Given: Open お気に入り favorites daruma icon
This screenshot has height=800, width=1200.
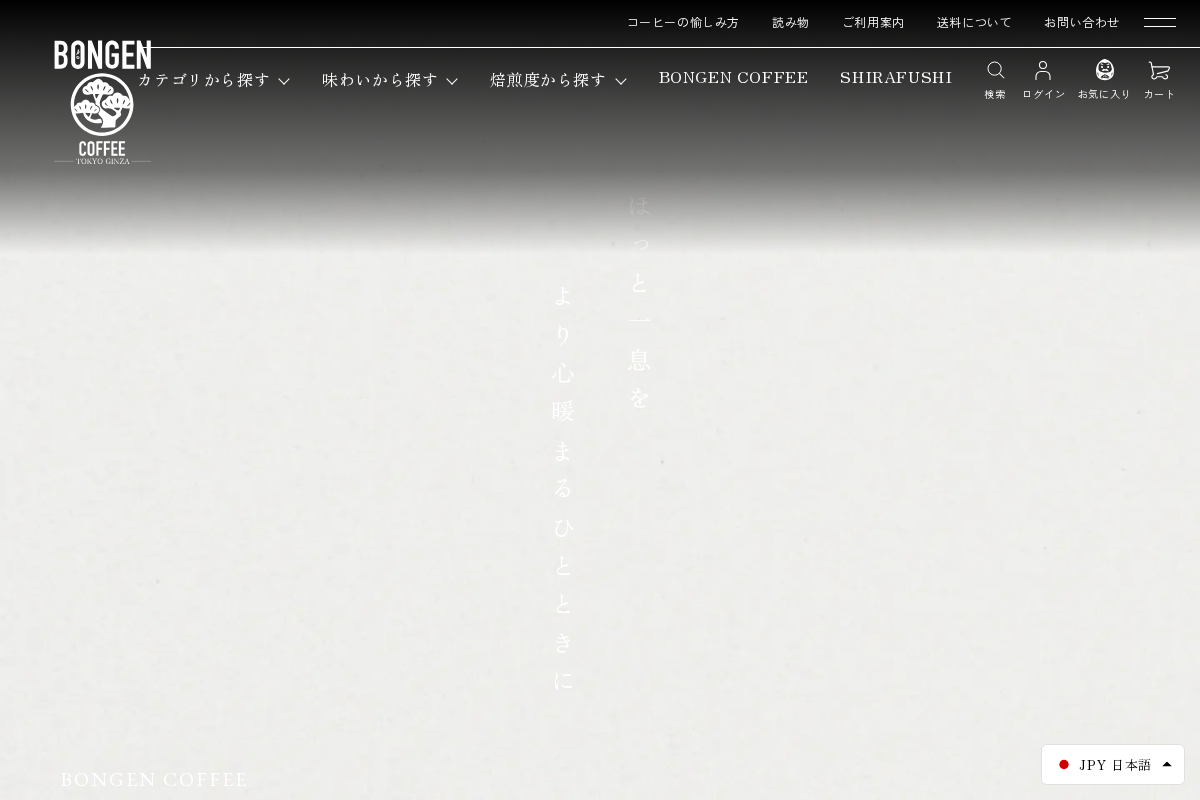Looking at the screenshot, I should [1104, 70].
